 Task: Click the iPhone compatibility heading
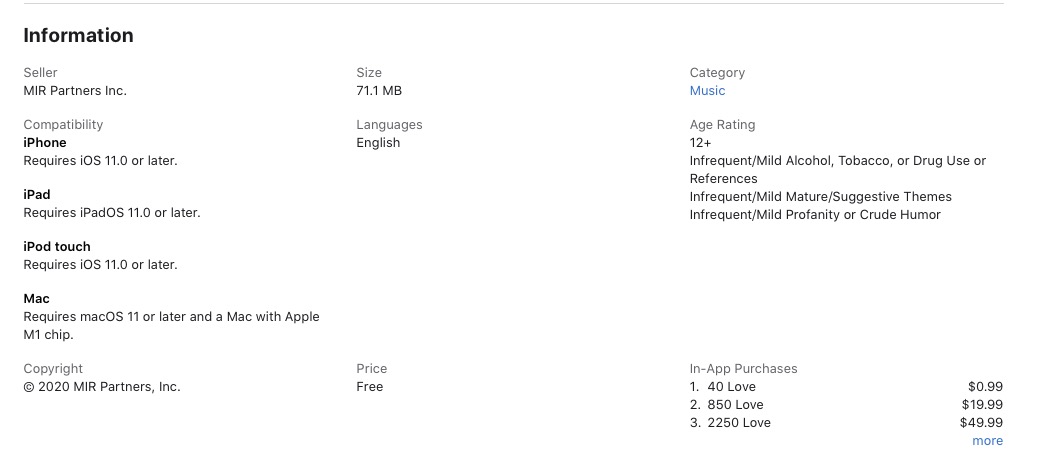(45, 143)
